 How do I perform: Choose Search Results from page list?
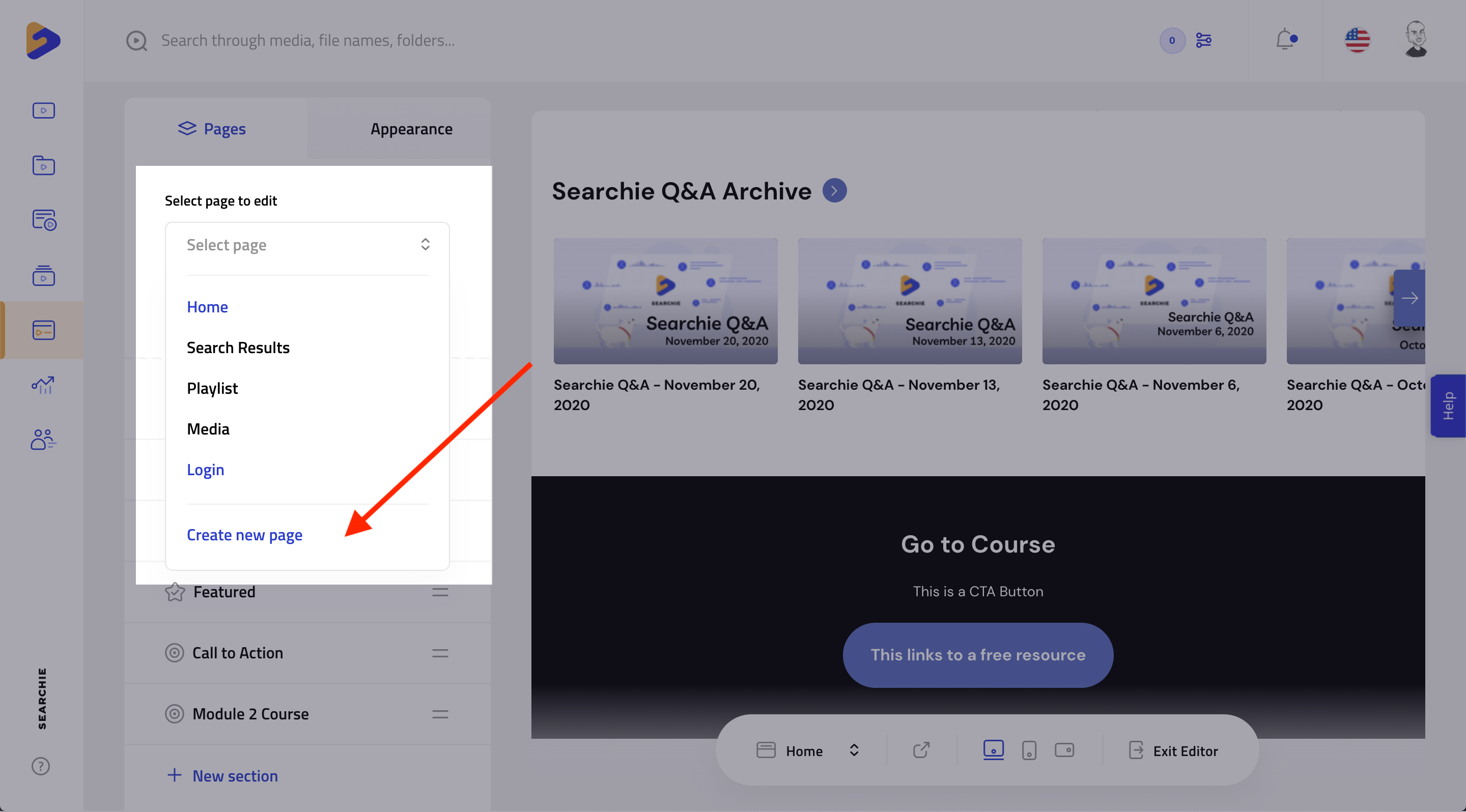238,347
